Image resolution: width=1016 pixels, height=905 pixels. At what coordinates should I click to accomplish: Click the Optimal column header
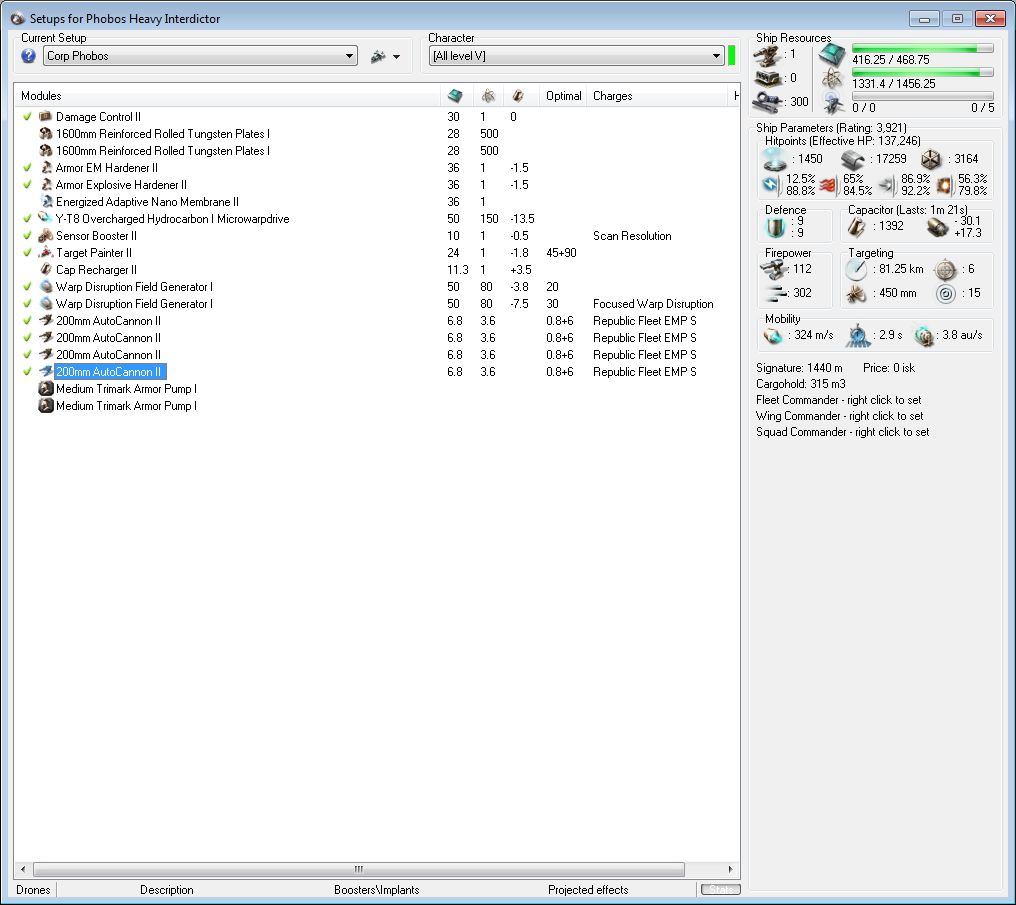(563, 96)
